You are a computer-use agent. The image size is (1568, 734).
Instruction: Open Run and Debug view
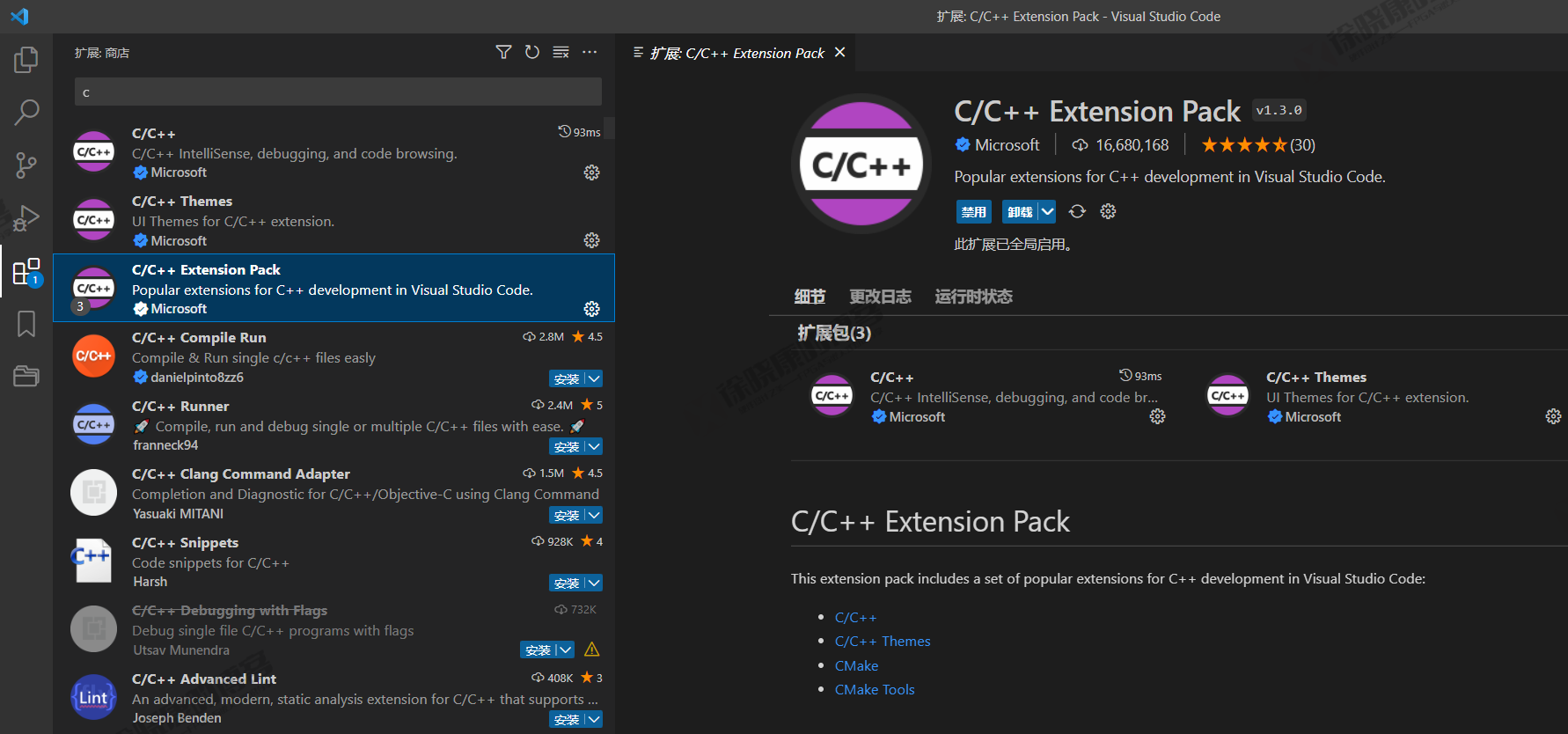click(x=26, y=218)
